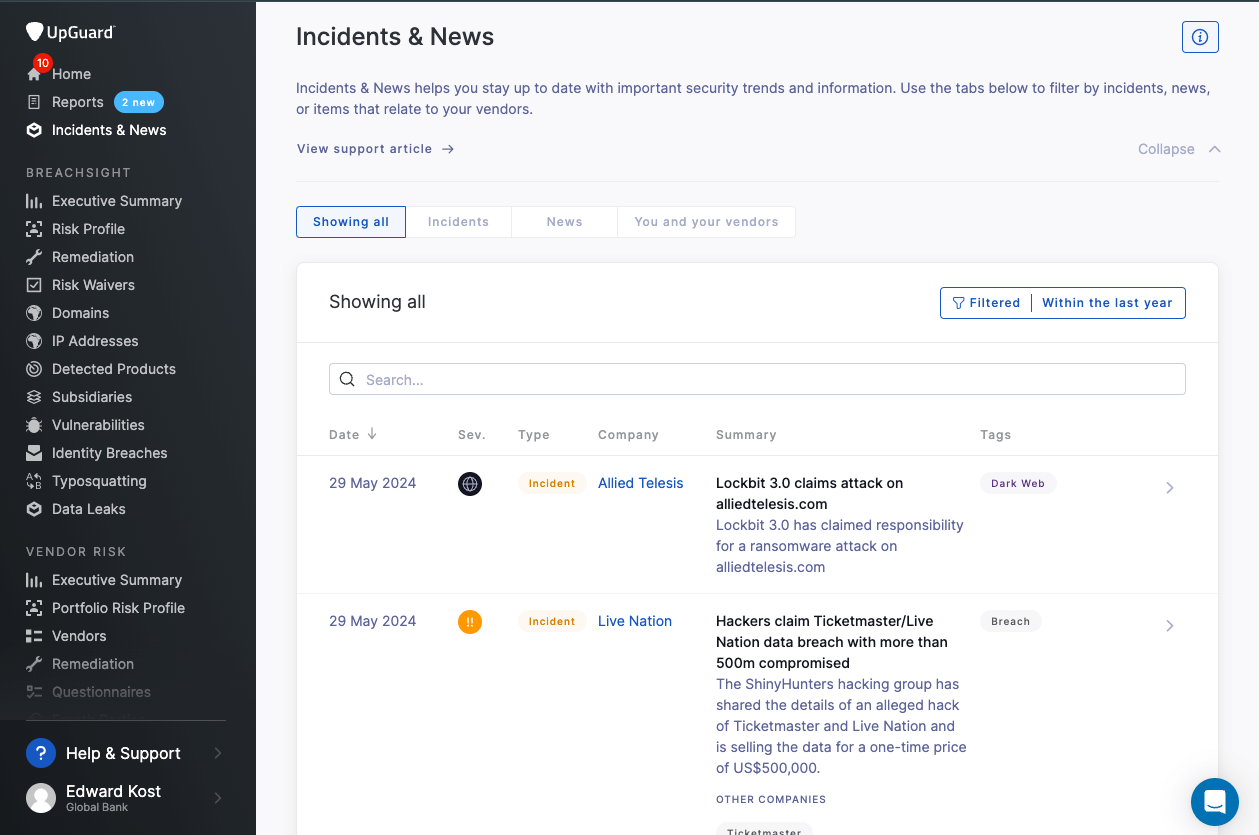Viewport: 1259px width, 835px height.
Task: Click the View support article link
Action: [x=376, y=149]
